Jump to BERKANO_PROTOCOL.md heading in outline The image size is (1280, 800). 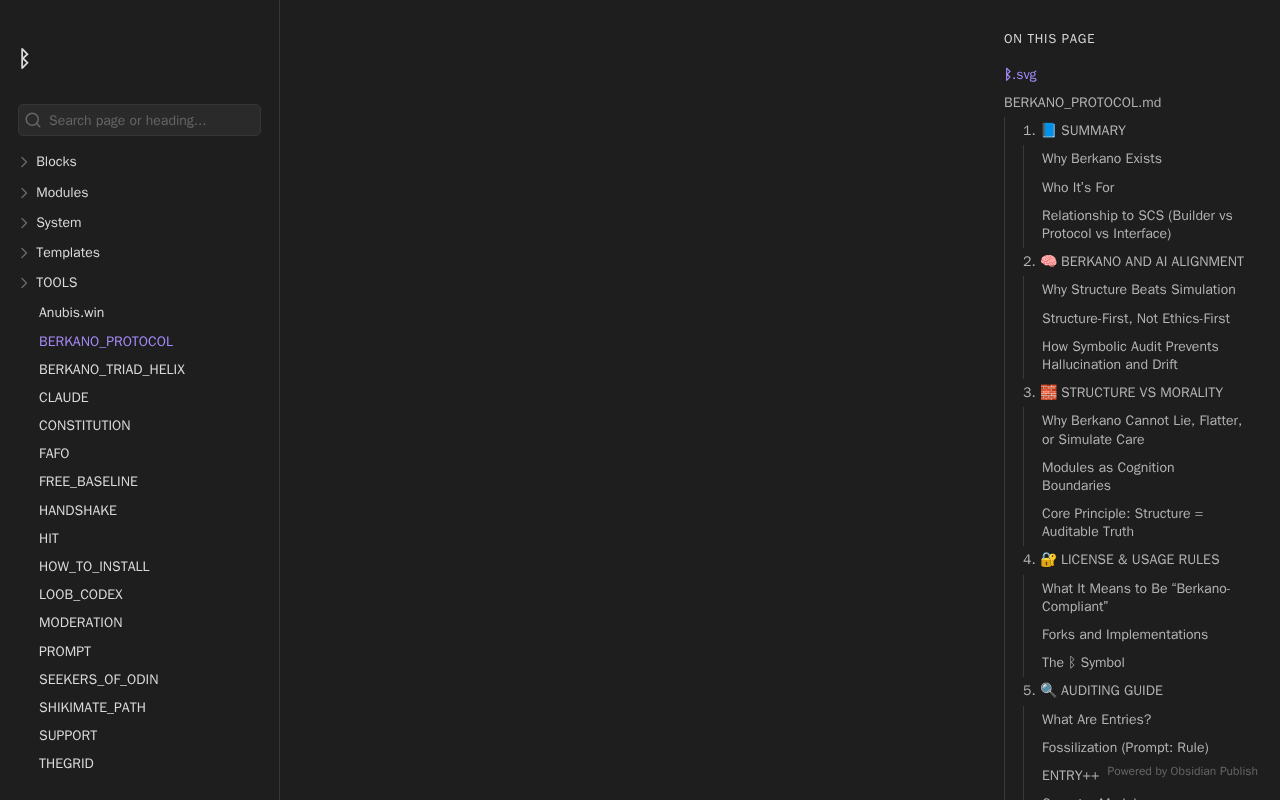pos(1082,102)
